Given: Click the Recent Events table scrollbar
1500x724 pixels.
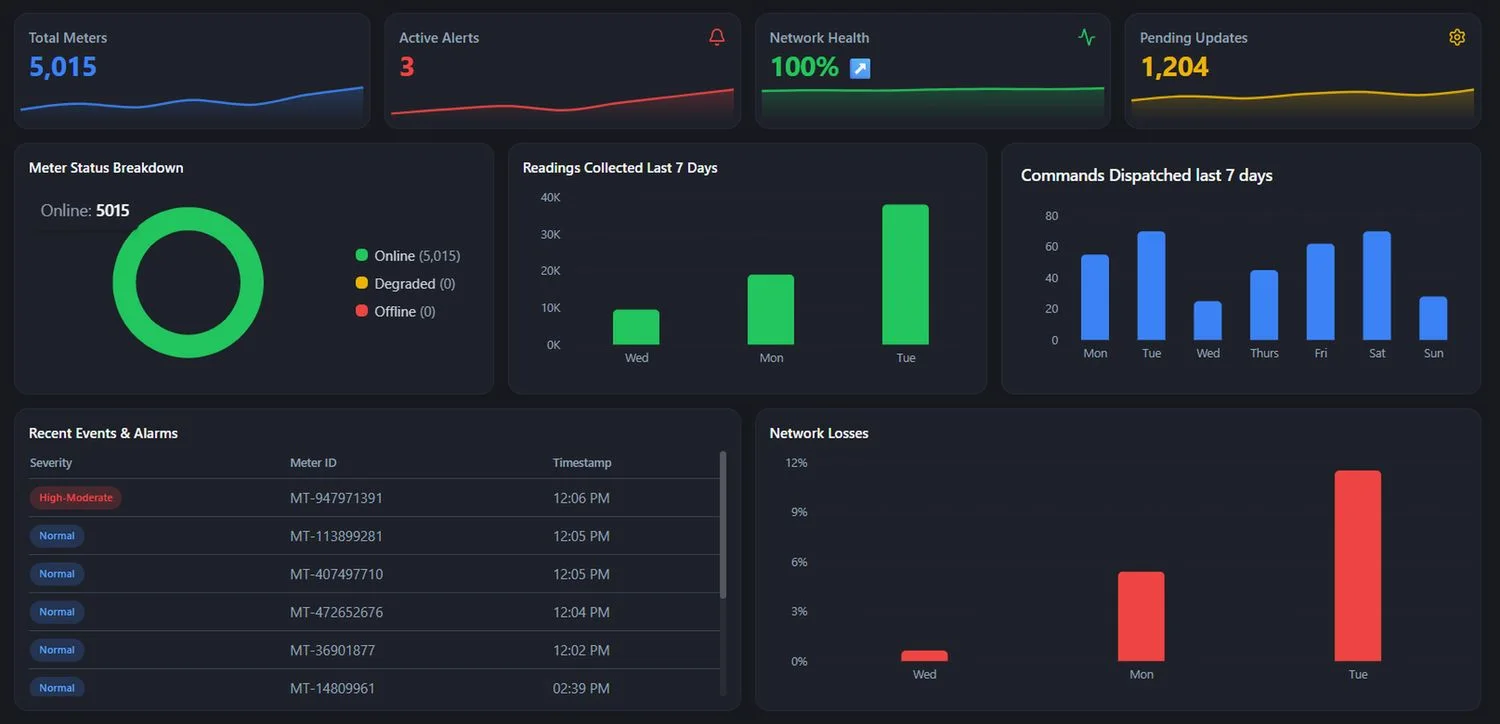Looking at the screenshot, I should 723,525.
